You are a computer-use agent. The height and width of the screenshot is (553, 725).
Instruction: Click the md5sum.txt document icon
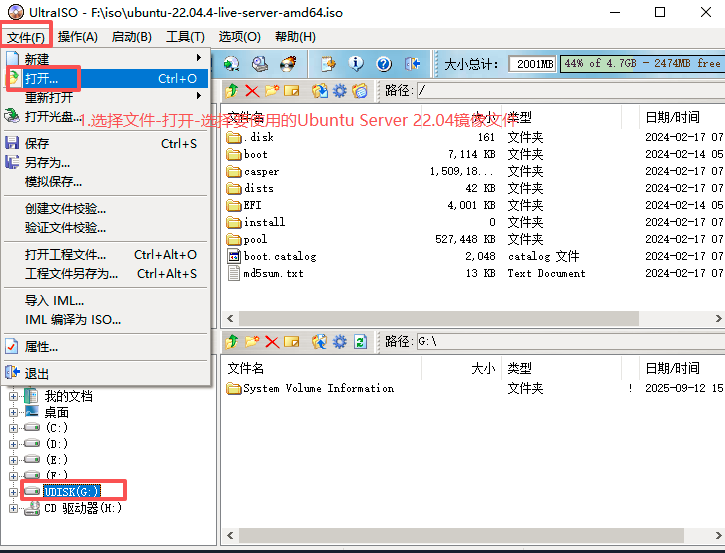click(234, 273)
